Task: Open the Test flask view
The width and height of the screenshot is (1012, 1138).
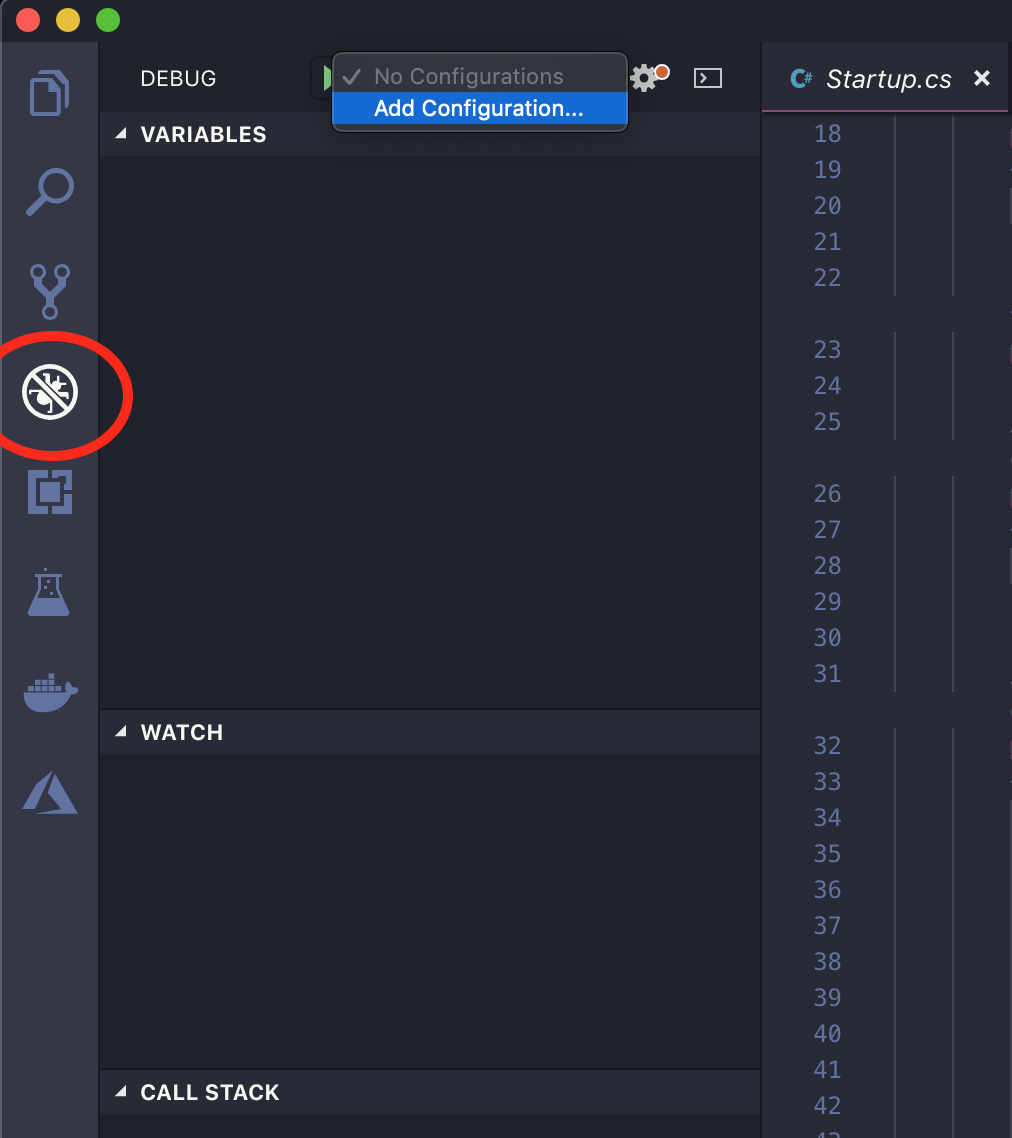Action: click(49, 592)
